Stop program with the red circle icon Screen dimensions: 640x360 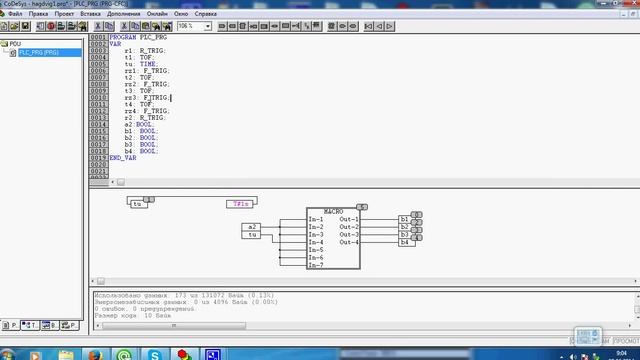coord(51,26)
